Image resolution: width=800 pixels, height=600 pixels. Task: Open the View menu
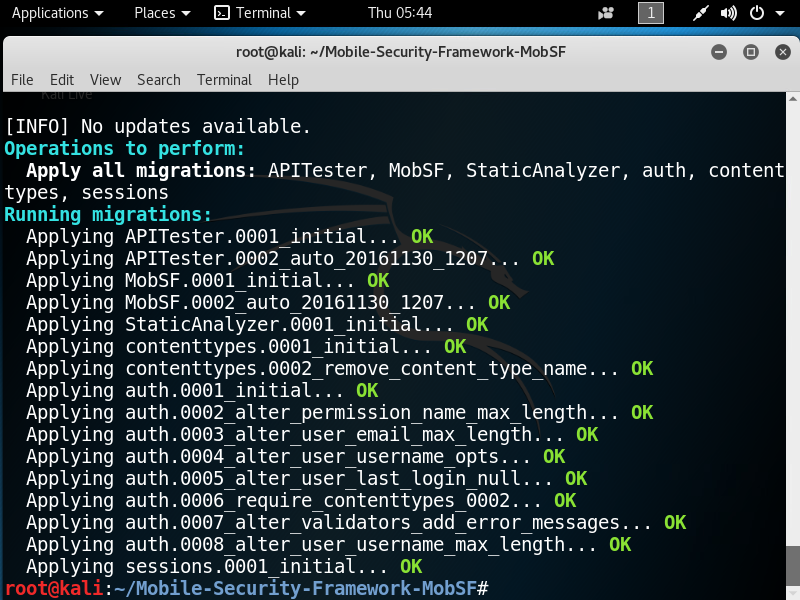(106, 80)
